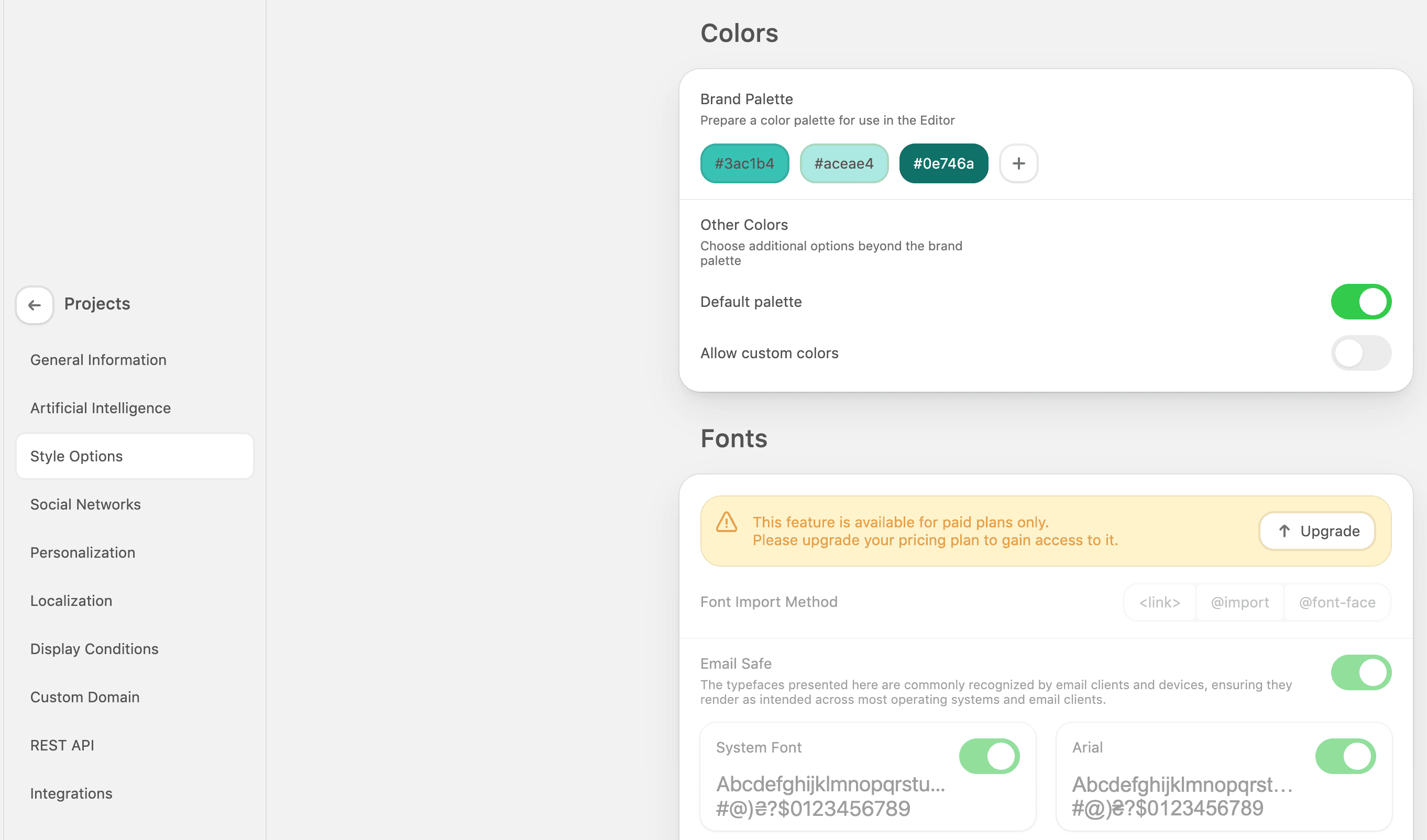
Task: Choose the @import font import method
Action: pos(1239,602)
